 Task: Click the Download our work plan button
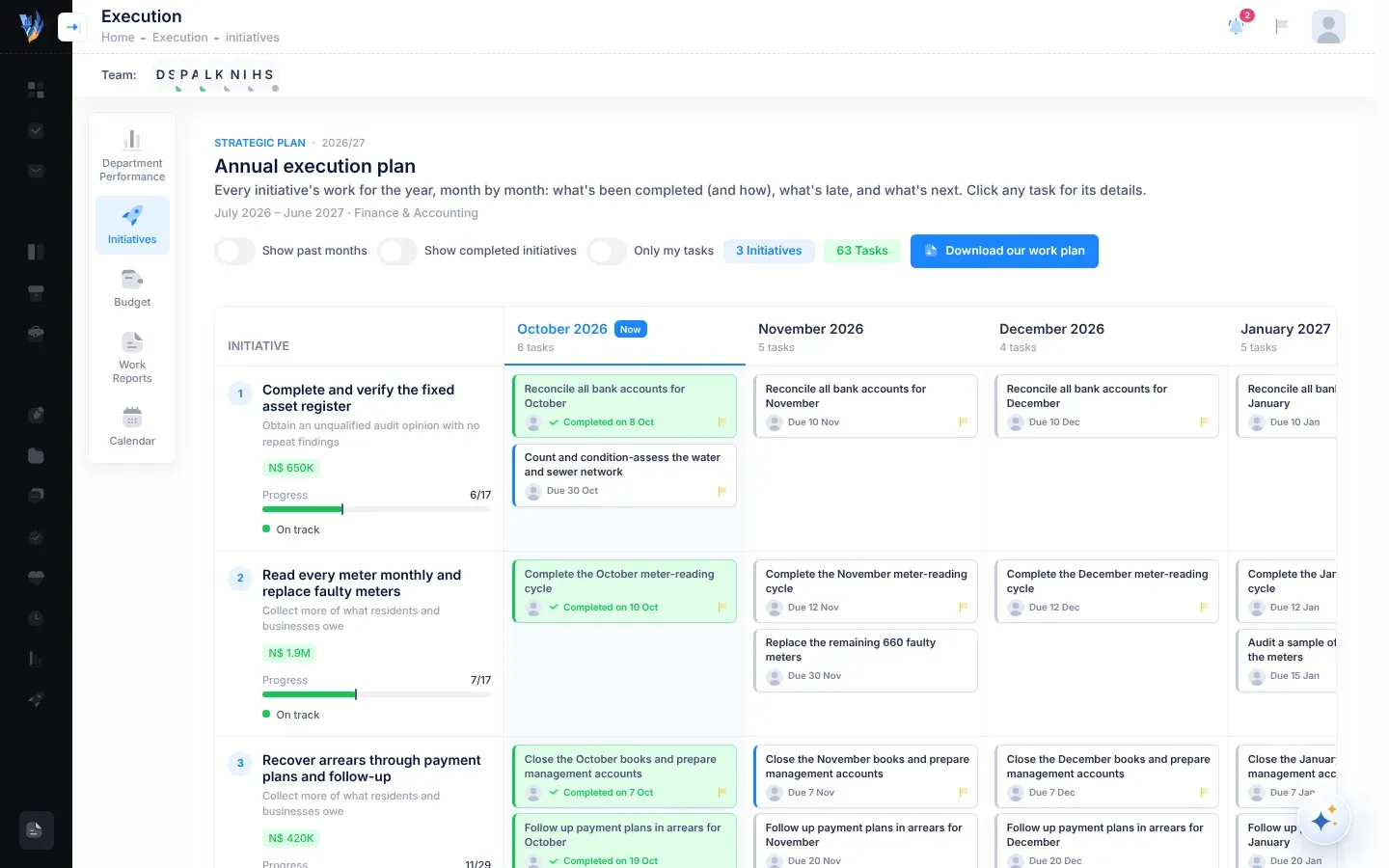[1004, 251]
